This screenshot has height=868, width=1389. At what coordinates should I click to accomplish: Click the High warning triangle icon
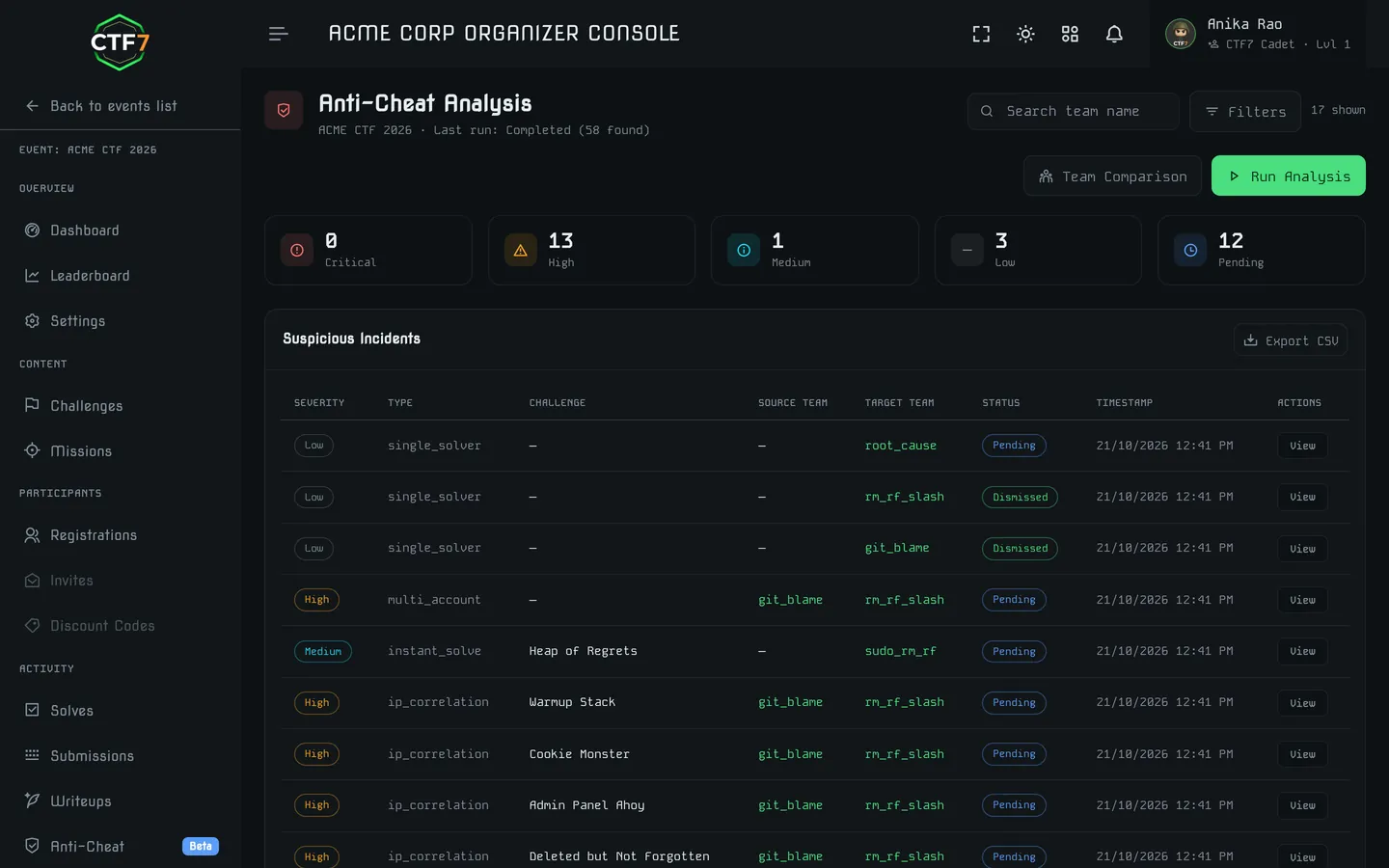coord(521,251)
